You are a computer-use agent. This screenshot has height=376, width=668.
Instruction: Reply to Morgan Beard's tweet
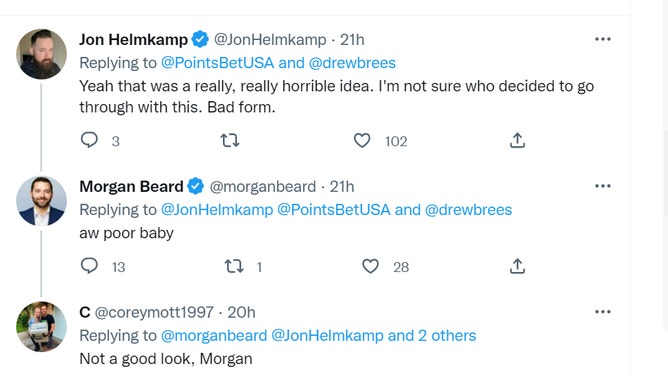[89, 266]
